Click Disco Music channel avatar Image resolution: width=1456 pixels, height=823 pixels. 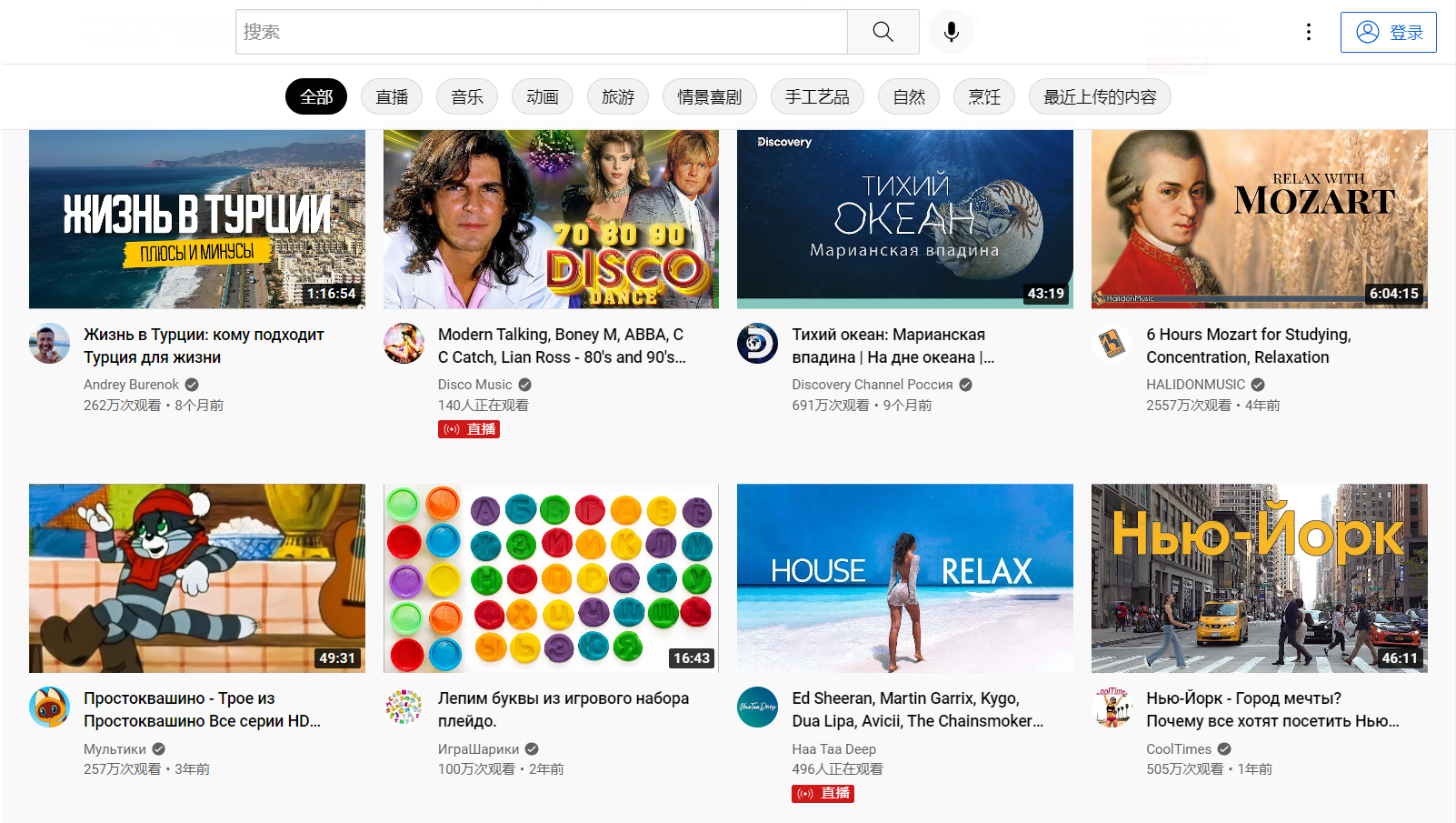[x=404, y=344]
